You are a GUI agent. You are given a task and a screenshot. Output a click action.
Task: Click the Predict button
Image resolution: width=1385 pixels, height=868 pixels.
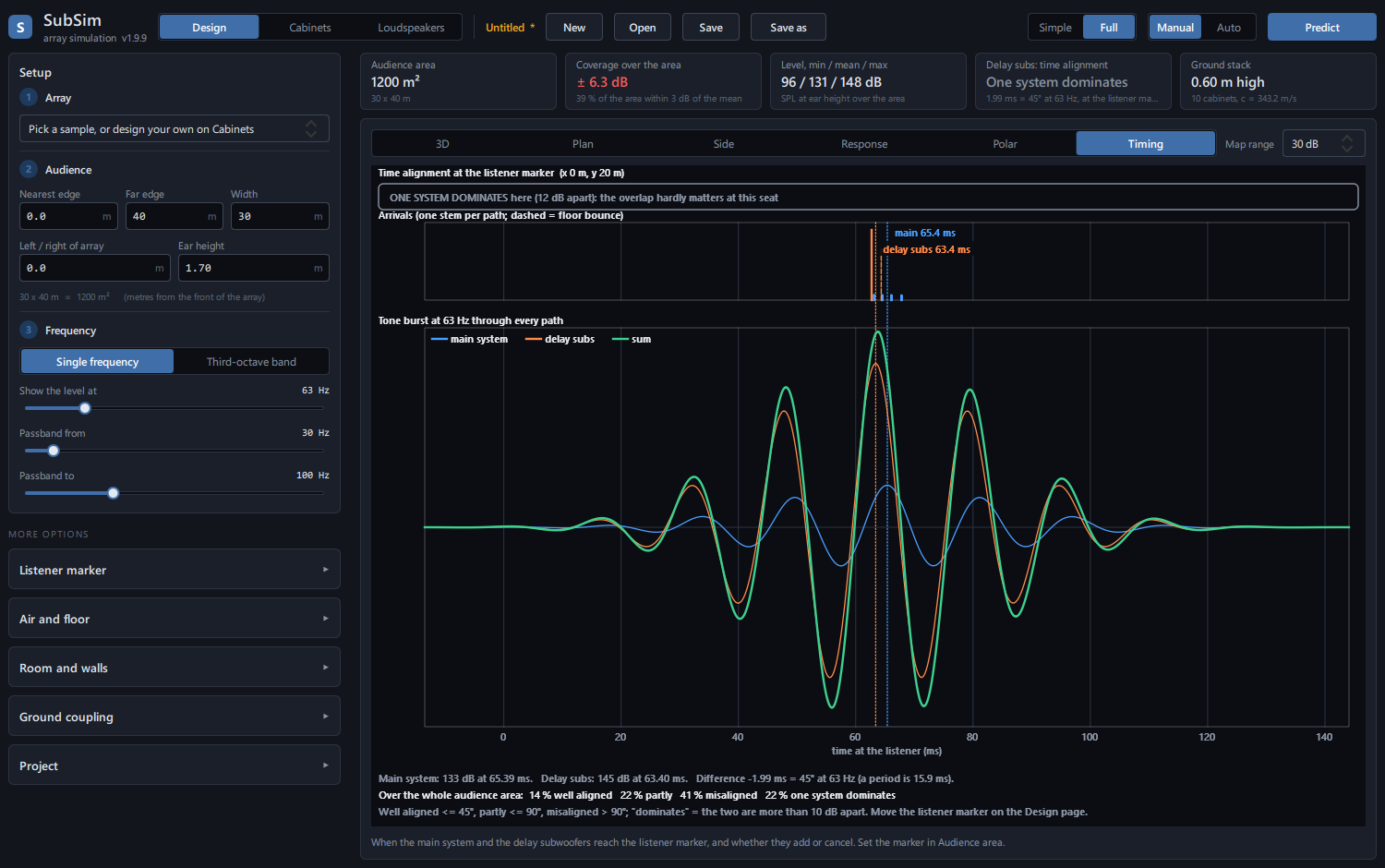point(1322,28)
